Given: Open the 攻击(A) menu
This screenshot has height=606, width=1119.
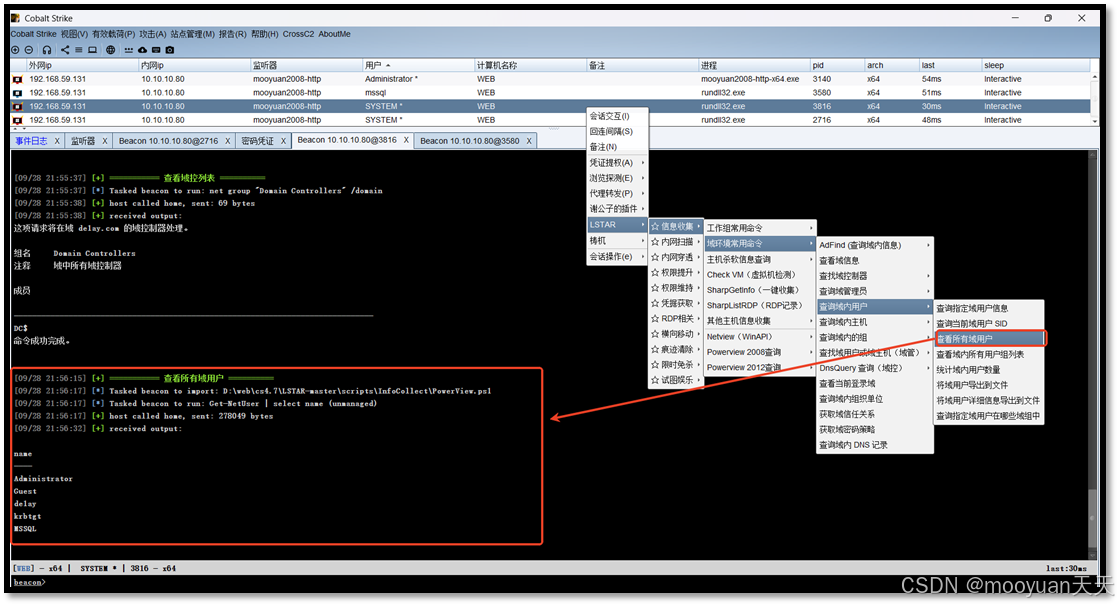Looking at the screenshot, I should point(153,34).
